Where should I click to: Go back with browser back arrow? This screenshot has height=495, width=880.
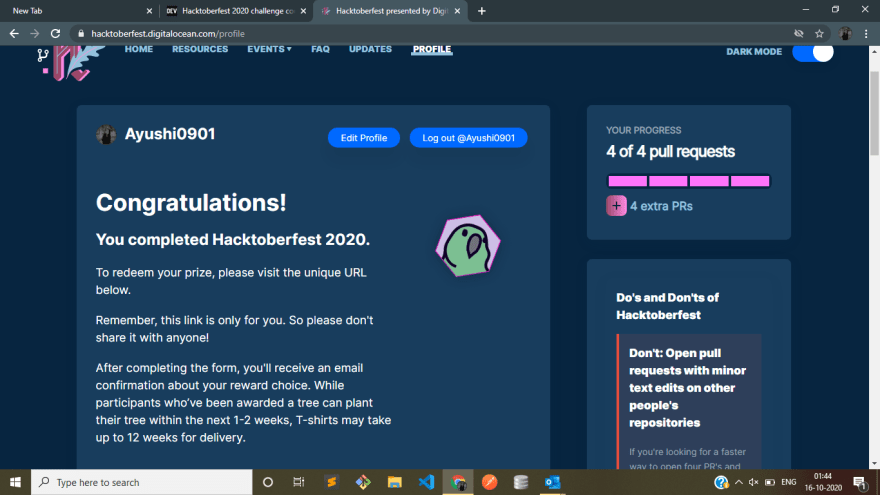point(14,34)
